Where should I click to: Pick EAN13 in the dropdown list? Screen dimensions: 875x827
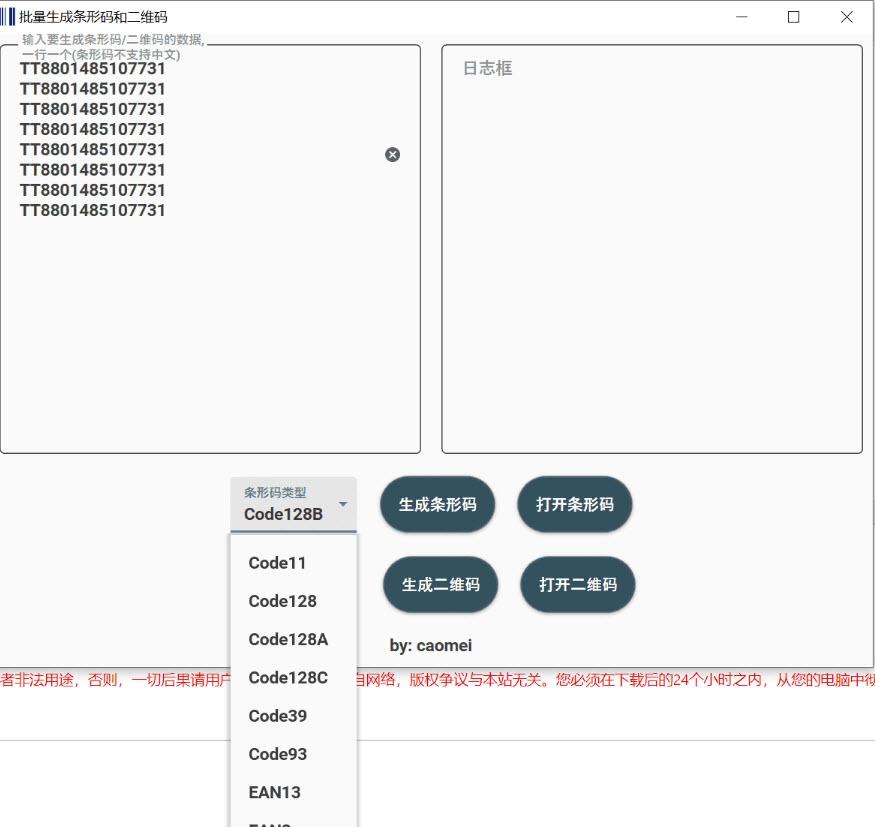coord(293,792)
